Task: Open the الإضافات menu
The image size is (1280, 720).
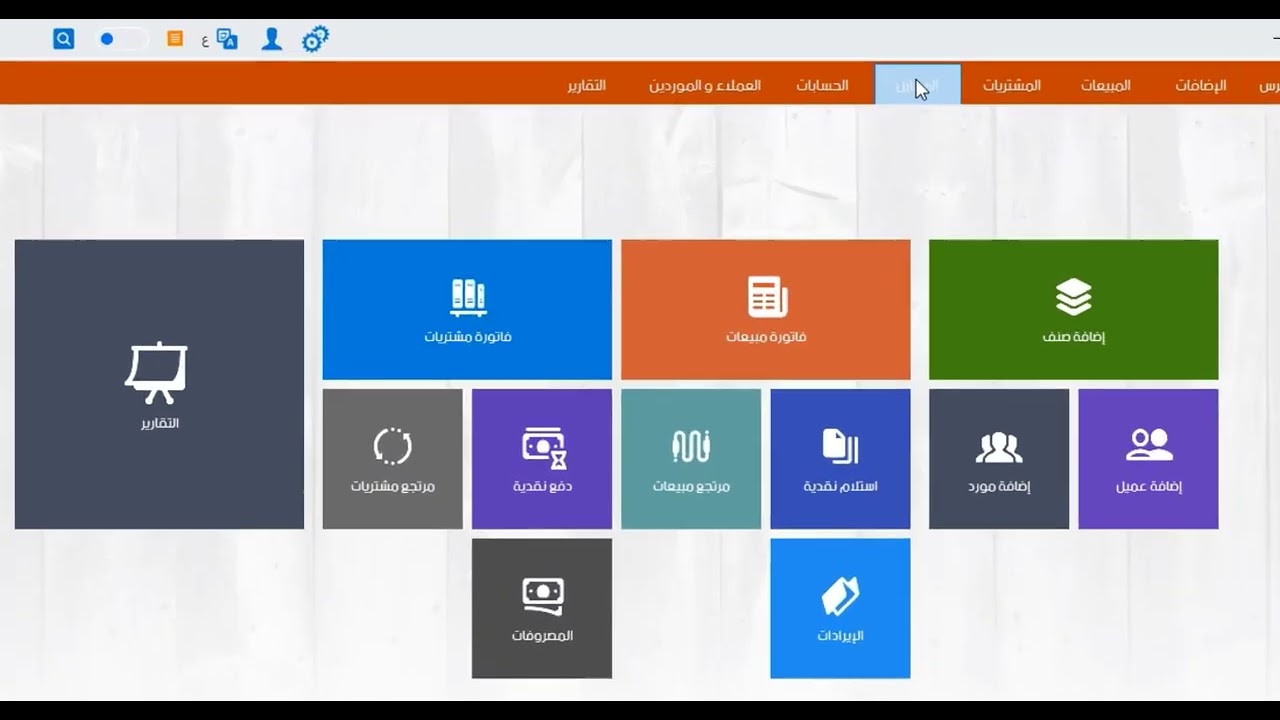Action: point(1201,85)
